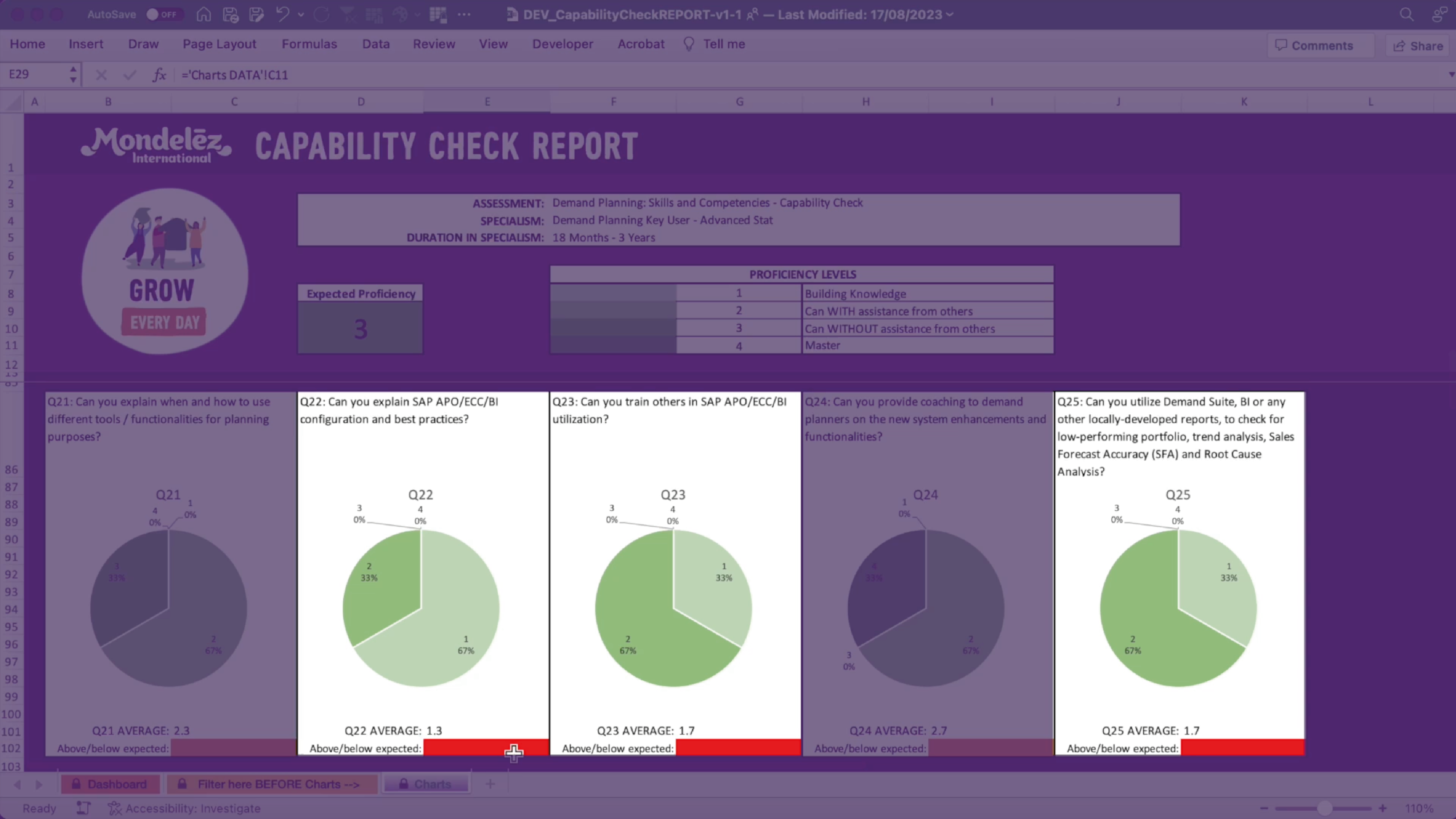The height and width of the screenshot is (819, 1456).
Task: Select the red Q23 above/below expected cell
Action: coord(738,748)
